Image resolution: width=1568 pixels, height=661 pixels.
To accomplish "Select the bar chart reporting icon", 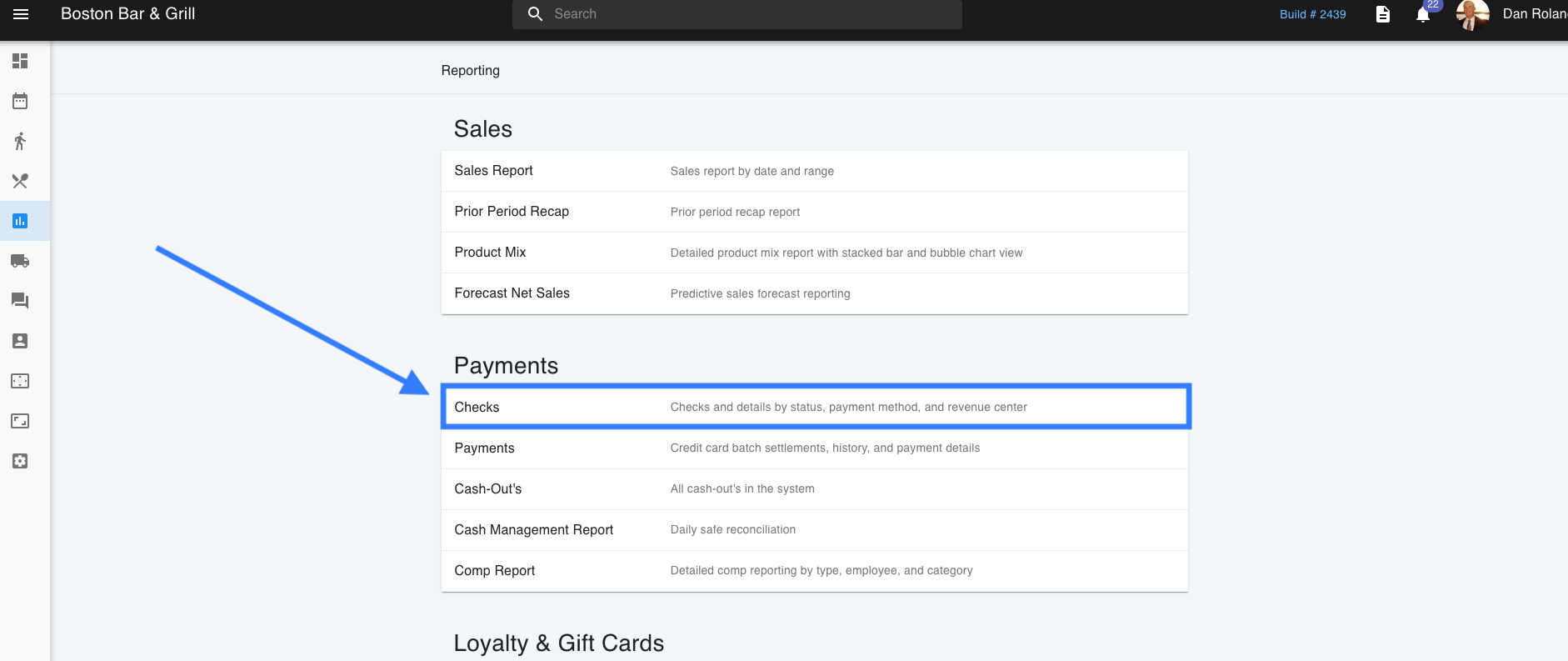I will 20,221.
